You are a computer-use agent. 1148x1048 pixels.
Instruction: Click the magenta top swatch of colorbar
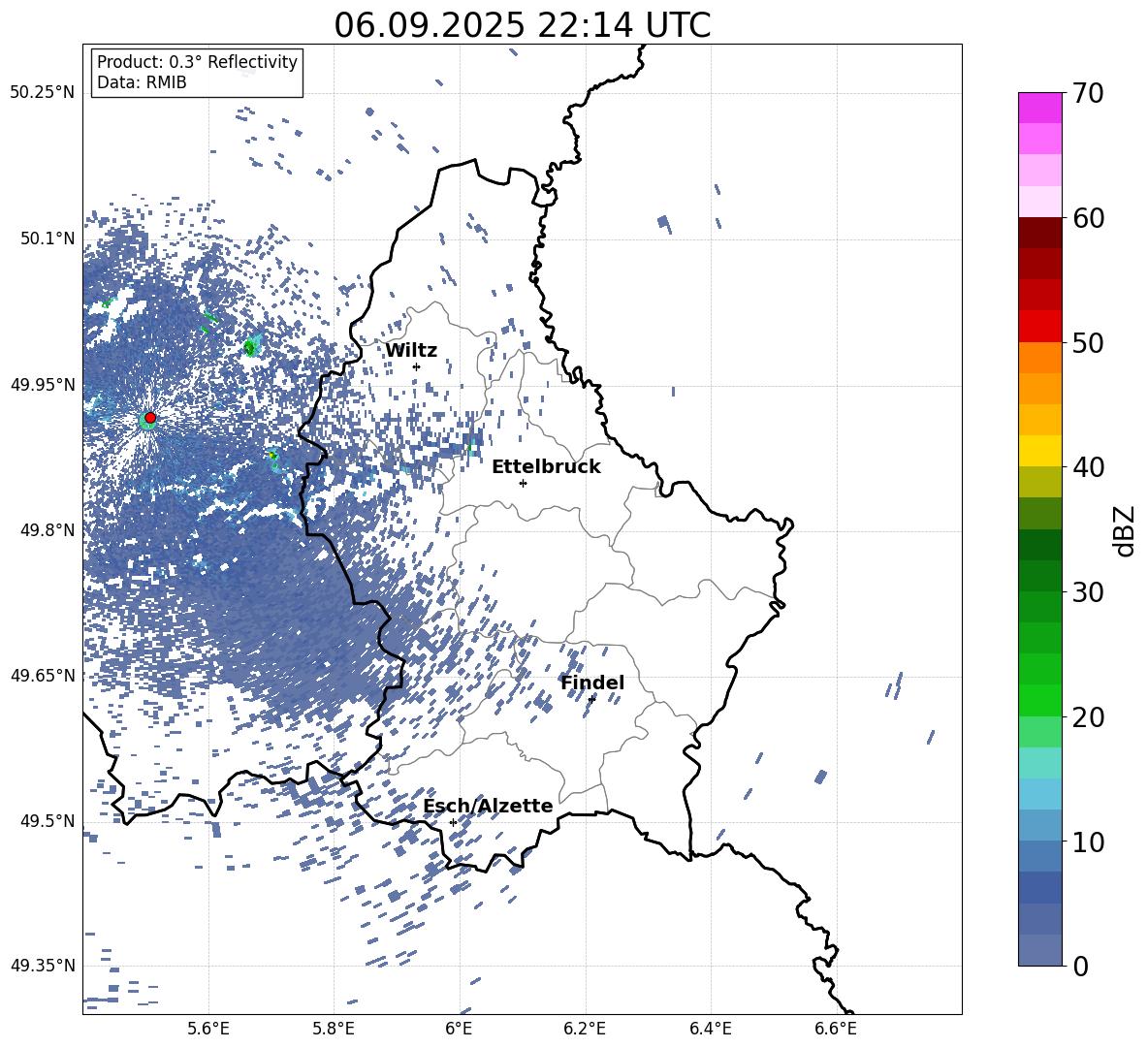(1039, 108)
